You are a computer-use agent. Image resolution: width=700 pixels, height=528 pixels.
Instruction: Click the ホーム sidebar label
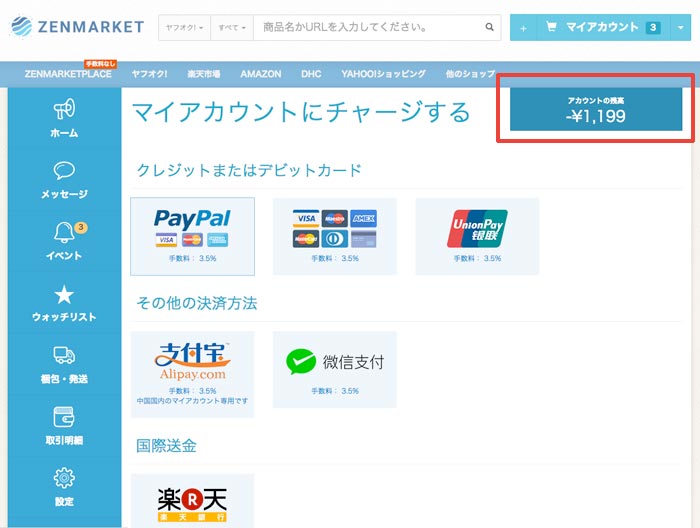pos(64,133)
